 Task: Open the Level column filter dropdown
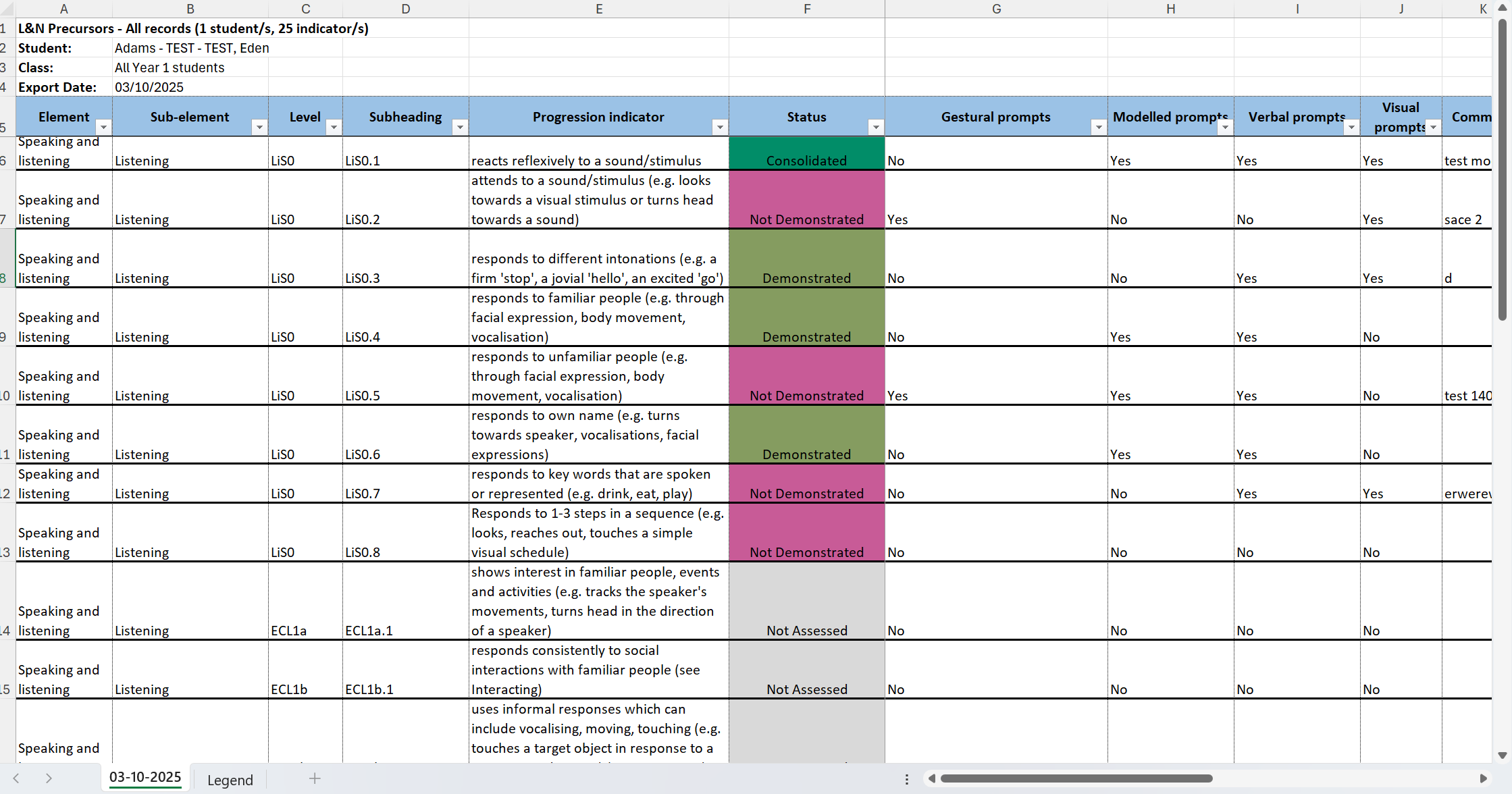click(x=334, y=127)
